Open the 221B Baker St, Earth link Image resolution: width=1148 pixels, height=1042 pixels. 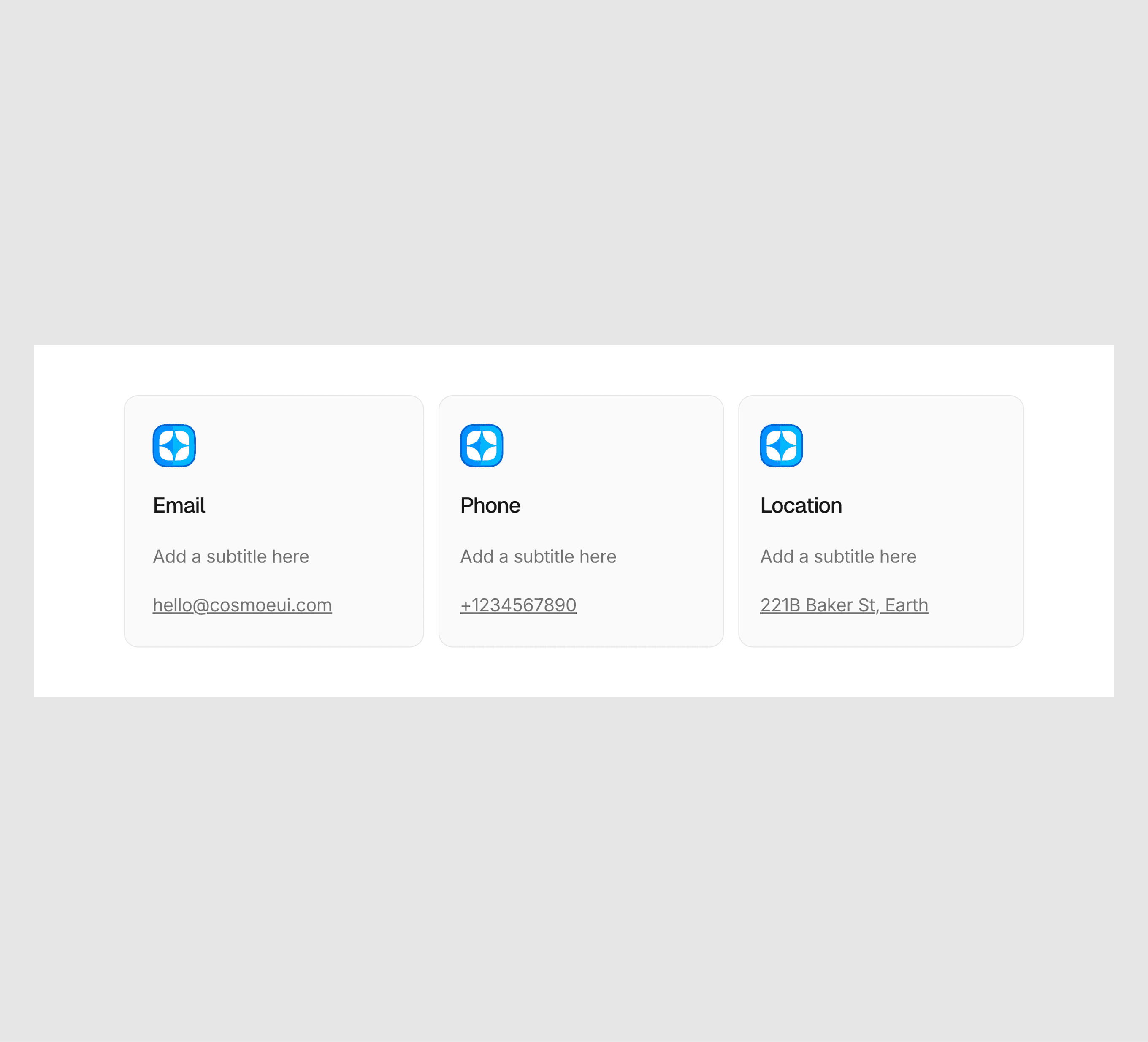[x=844, y=605]
